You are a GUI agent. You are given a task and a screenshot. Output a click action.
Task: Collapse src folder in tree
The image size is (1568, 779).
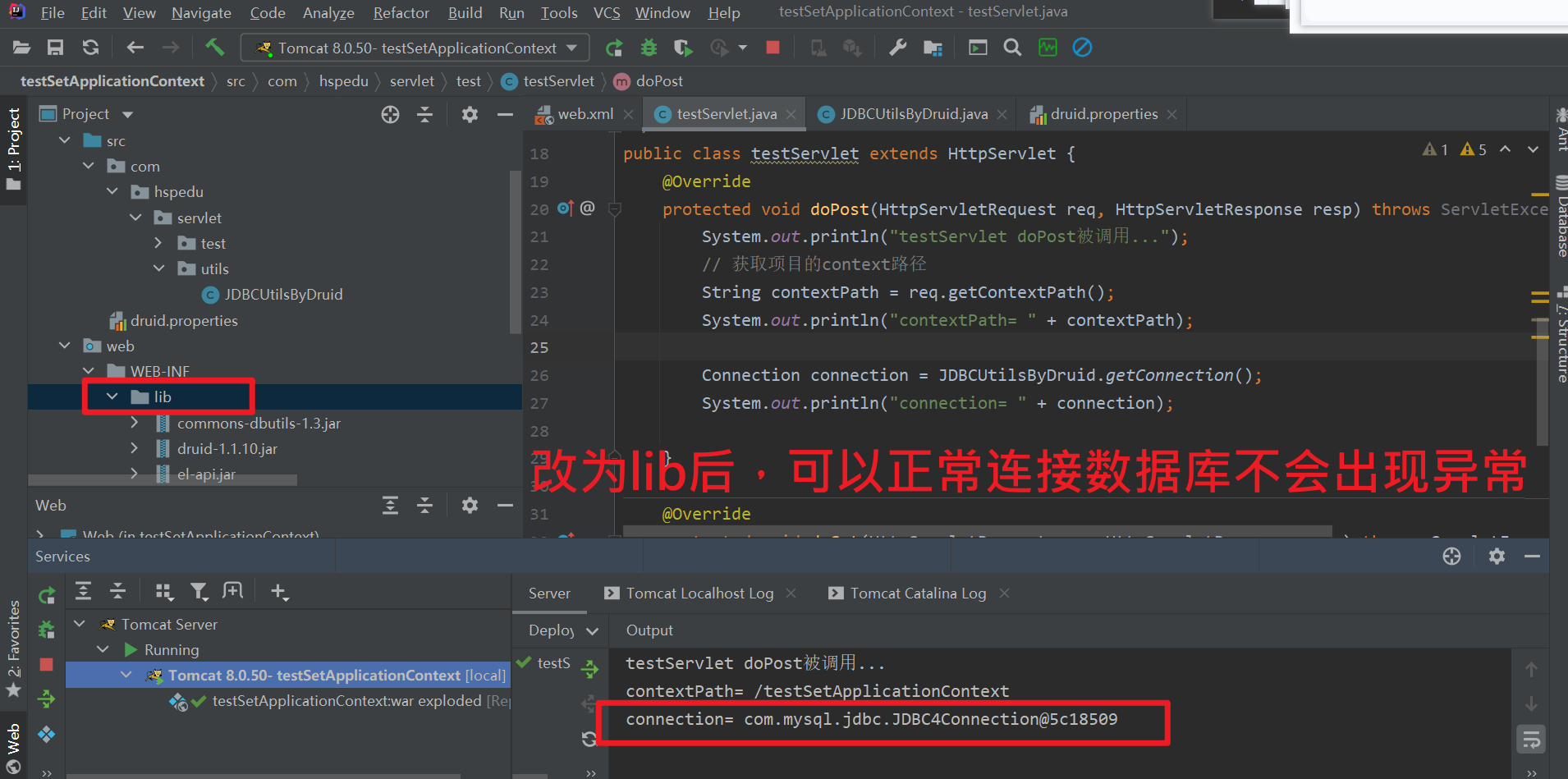tap(65, 140)
